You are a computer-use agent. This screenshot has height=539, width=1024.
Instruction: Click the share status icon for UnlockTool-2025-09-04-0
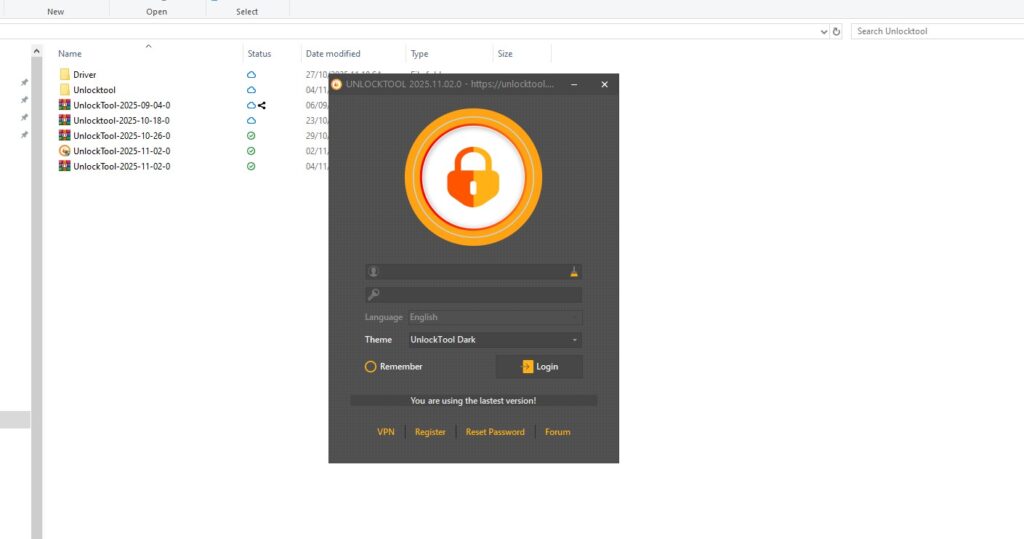(262, 105)
